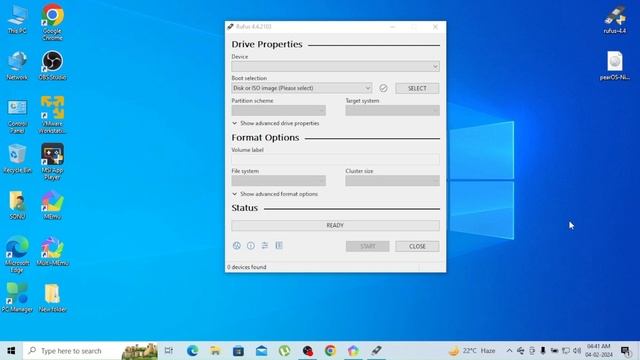Expand Show advanced drive properties

276,123
